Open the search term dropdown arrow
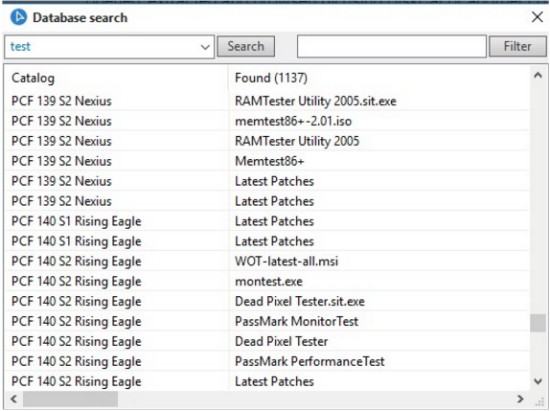 tap(205, 47)
